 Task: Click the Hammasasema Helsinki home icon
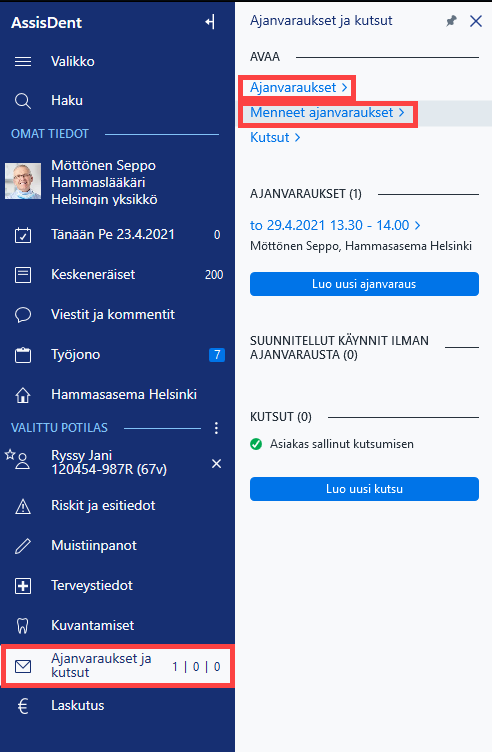[23, 395]
